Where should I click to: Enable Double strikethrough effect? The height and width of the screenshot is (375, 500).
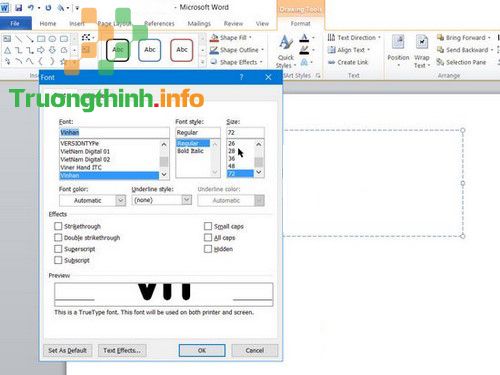tap(58, 238)
